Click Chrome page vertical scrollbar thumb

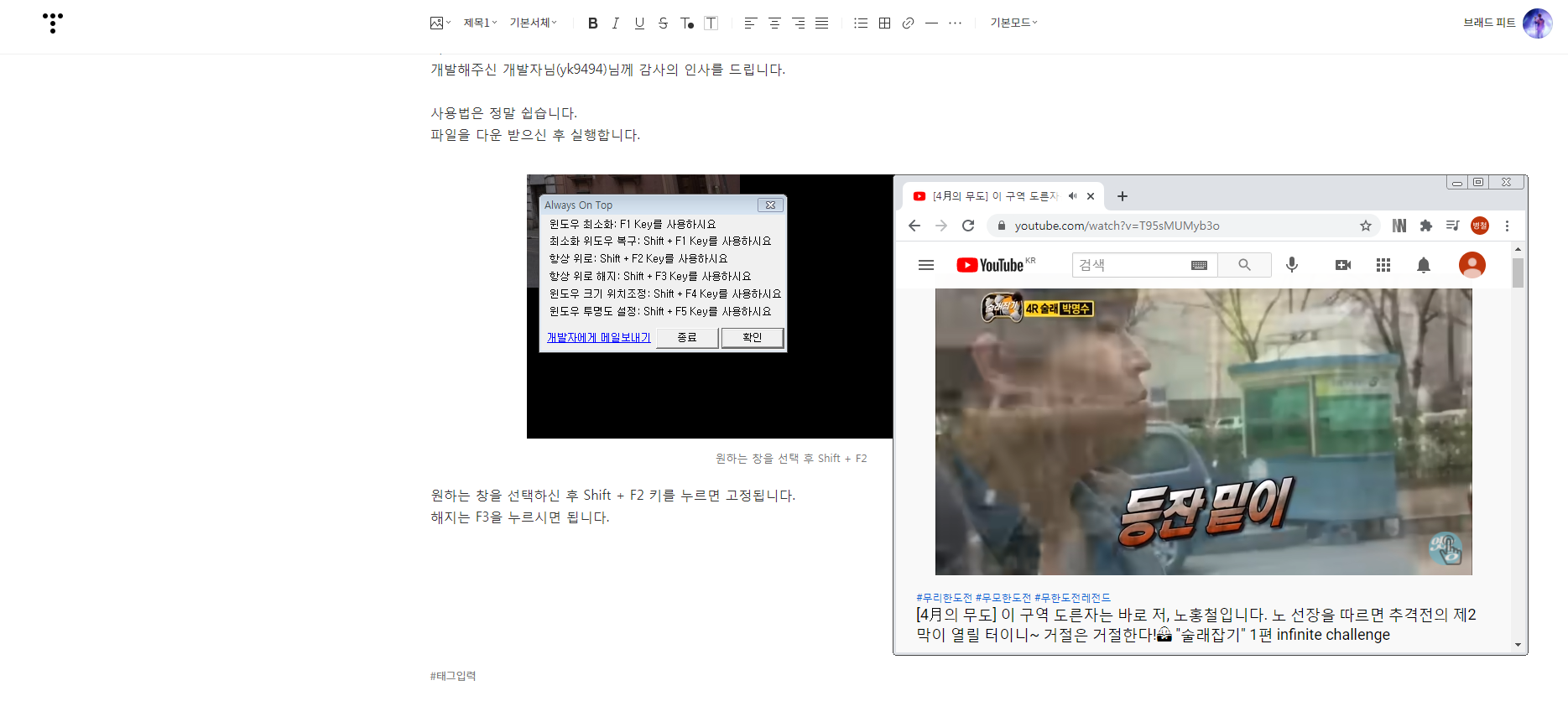tap(1518, 273)
